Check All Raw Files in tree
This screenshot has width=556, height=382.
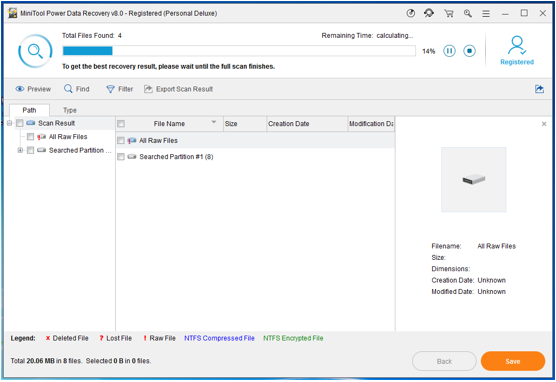click(x=30, y=137)
